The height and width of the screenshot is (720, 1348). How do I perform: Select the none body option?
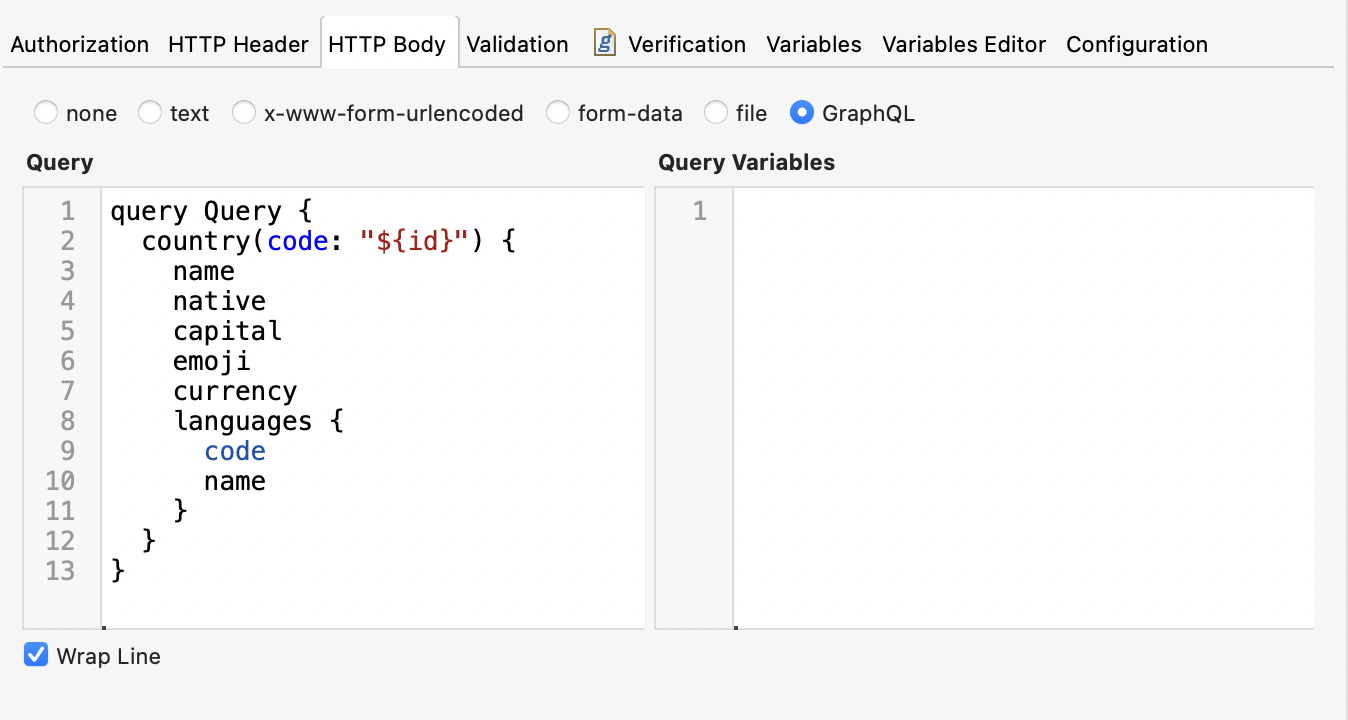coord(46,113)
